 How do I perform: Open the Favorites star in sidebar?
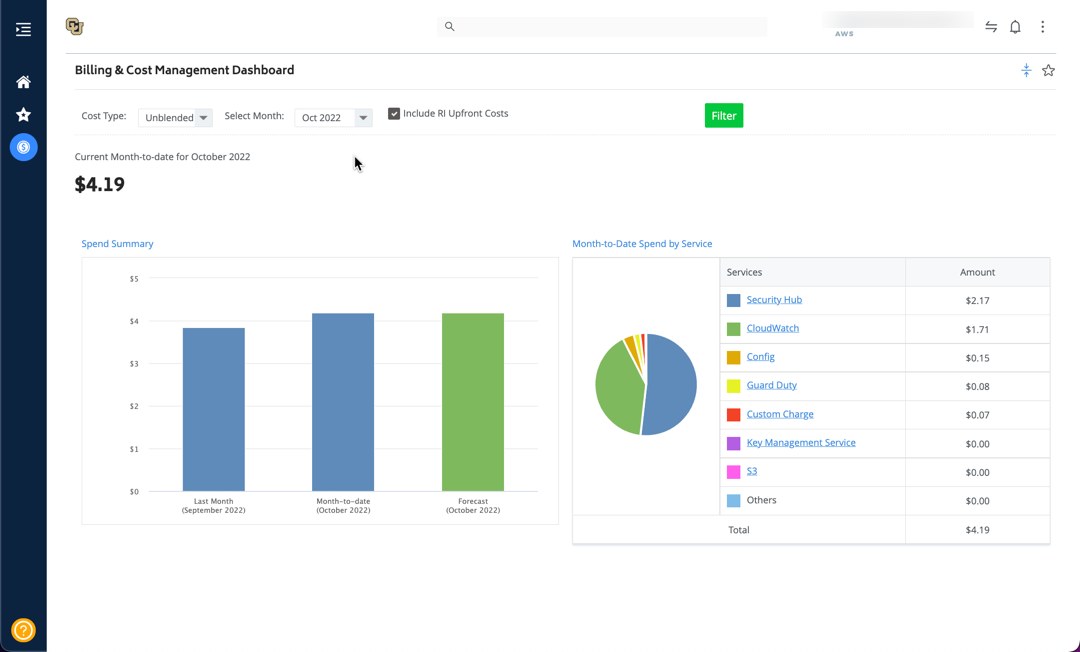click(23, 114)
